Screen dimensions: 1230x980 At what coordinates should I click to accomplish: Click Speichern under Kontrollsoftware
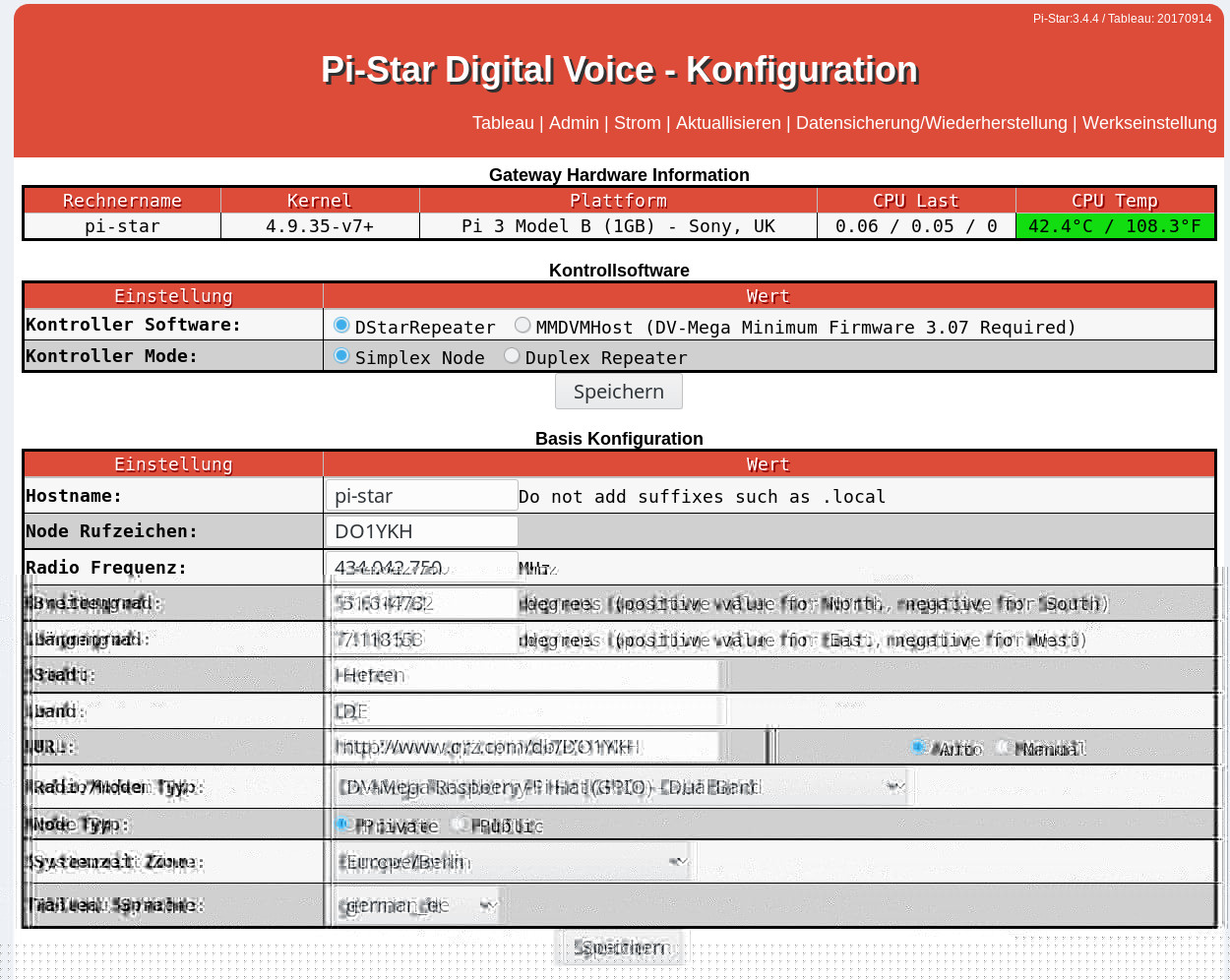coord(618,392)
